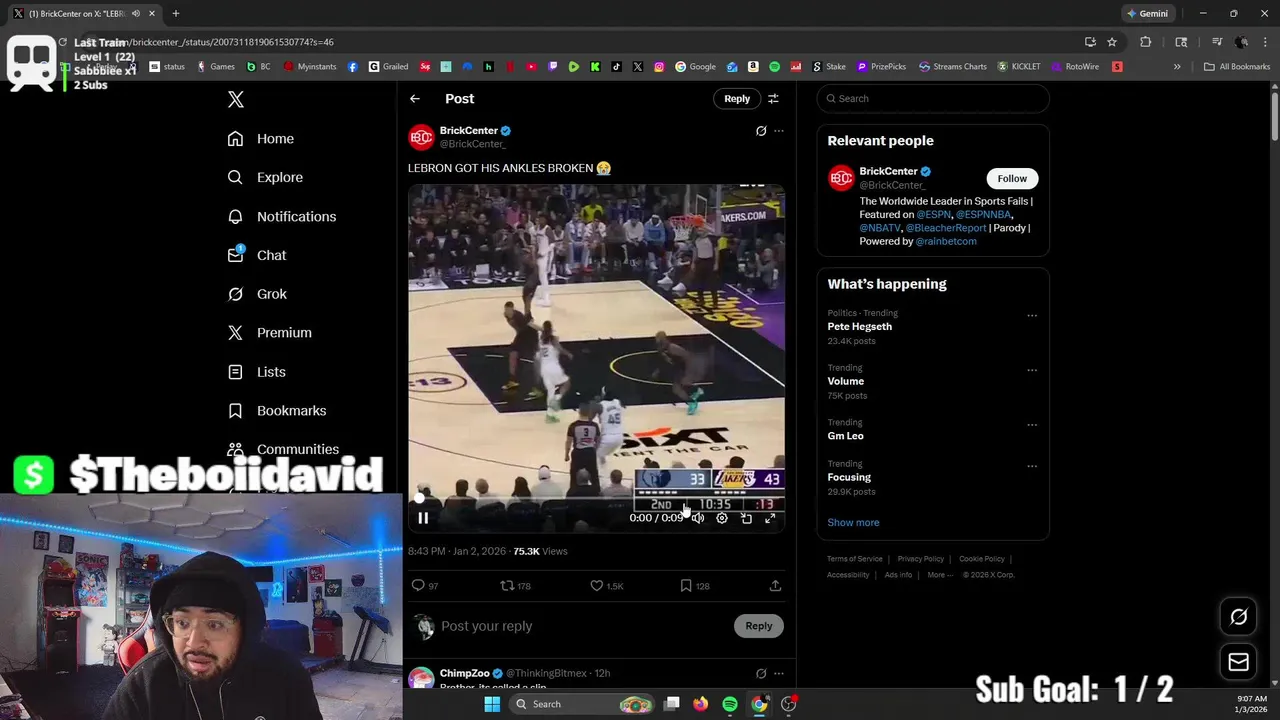The height and width of the screenshot is (720, 1280).
Task: Expand hidden bookmarks chevron
Action: click(x=1177, y=67)
